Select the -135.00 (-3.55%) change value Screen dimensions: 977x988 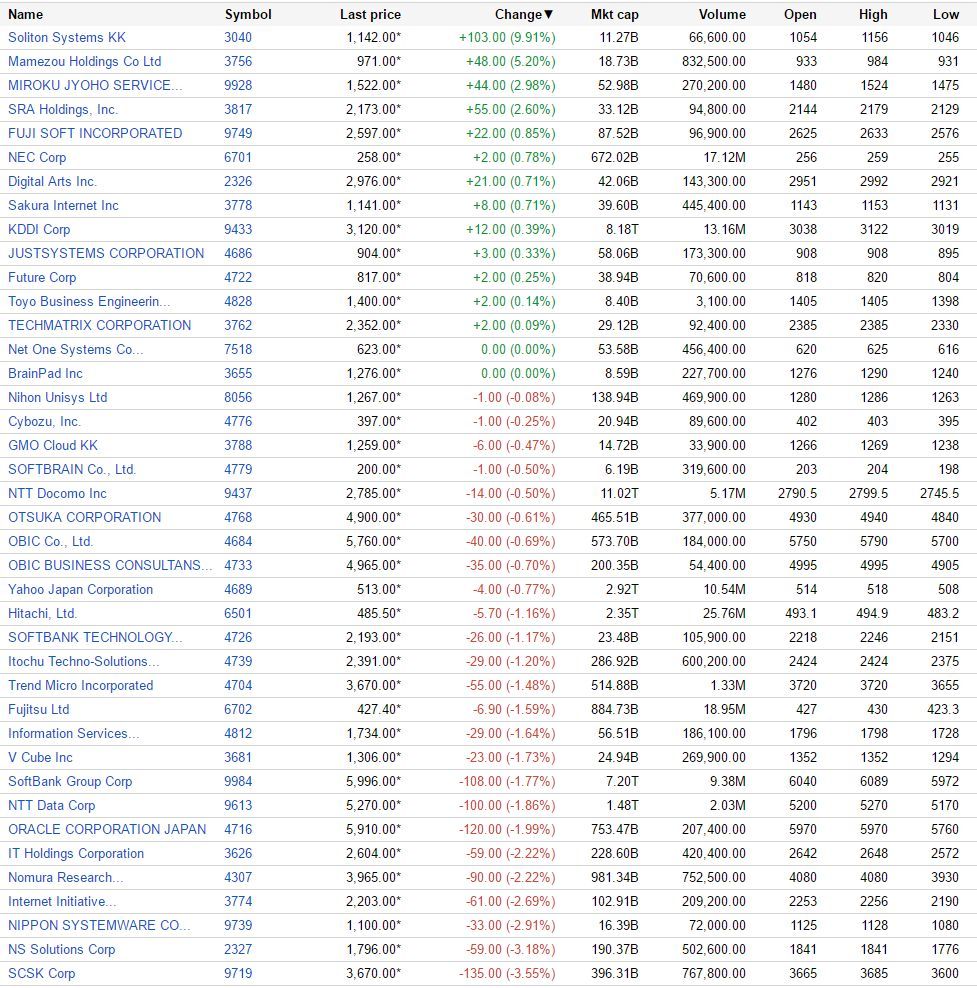(x=507, y=974)
